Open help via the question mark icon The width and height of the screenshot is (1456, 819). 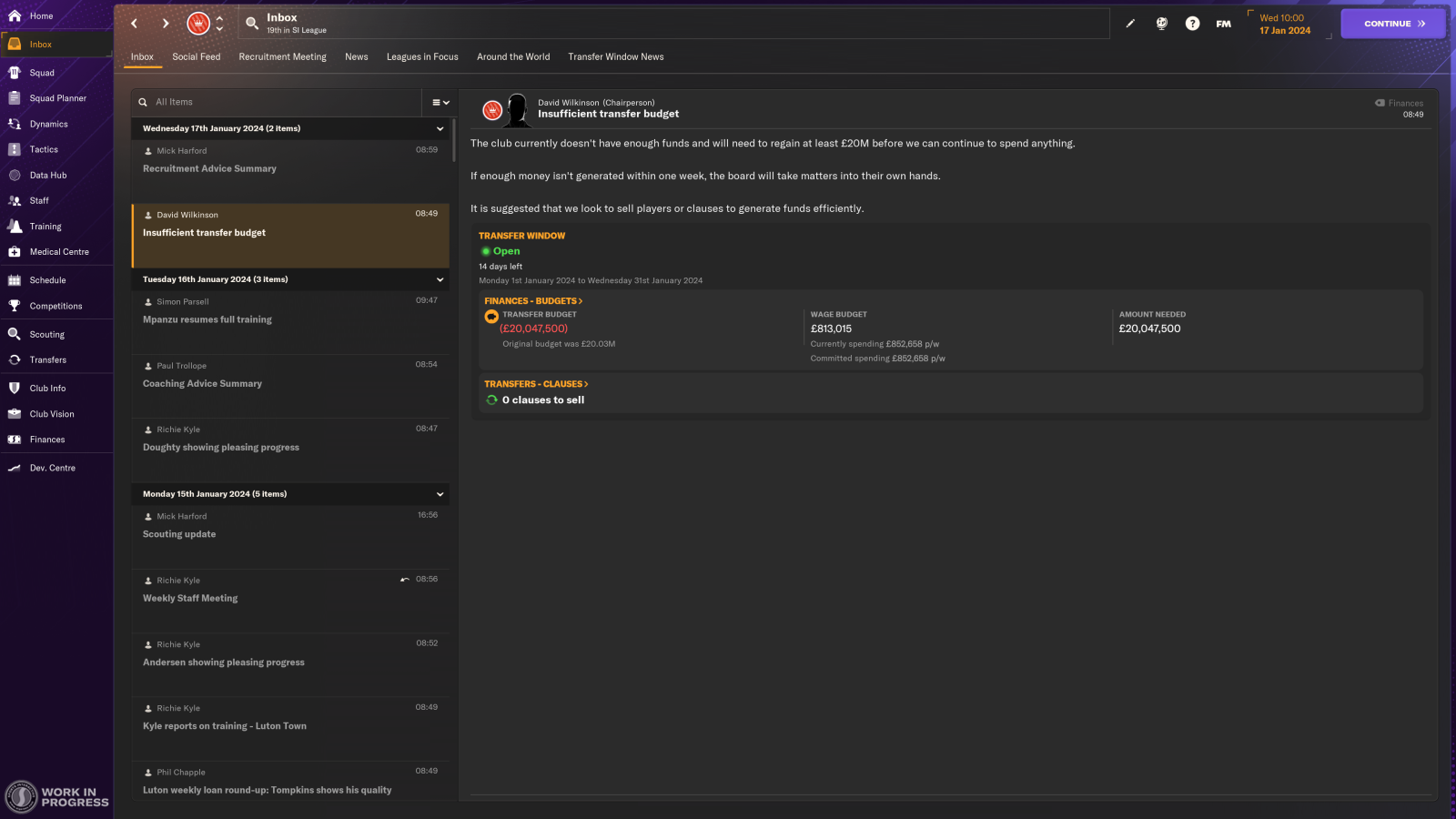tap(1192, 24)
